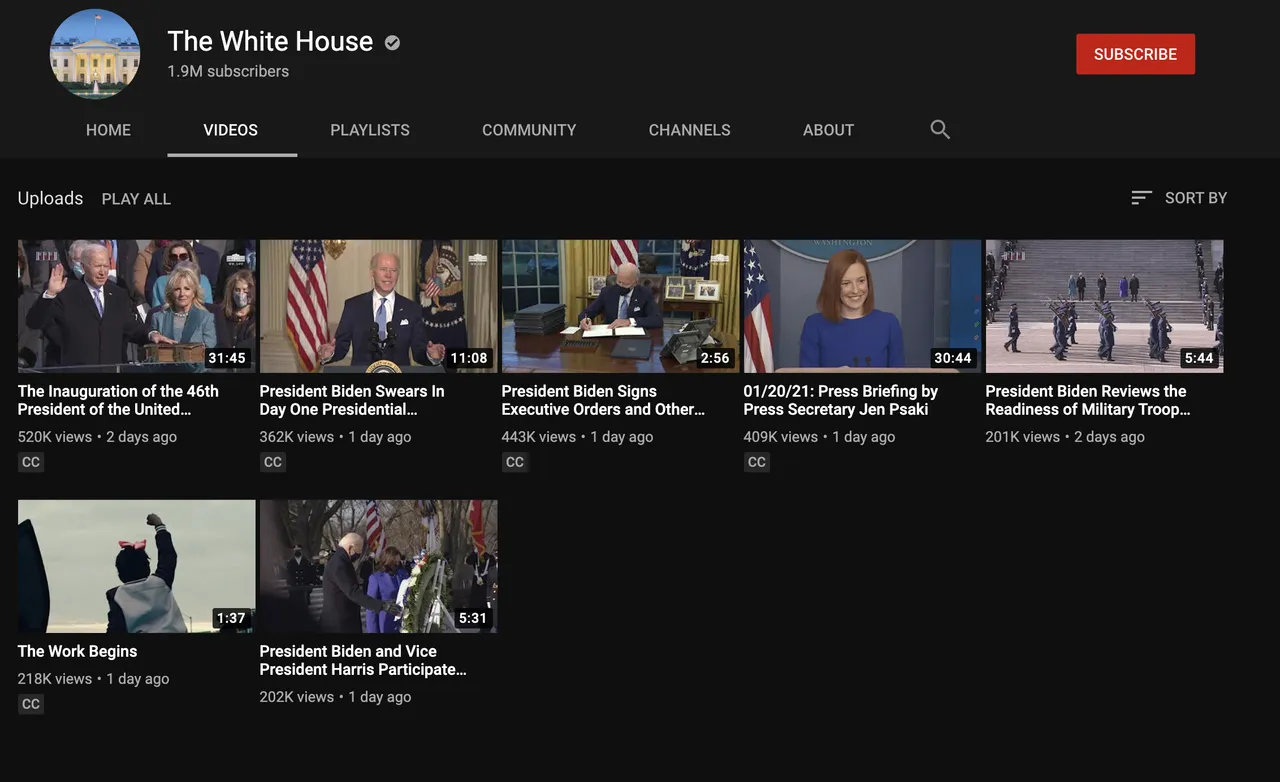Image resolution: width=1280 pixels, height=782 pixels.
Task: Switch to the Playlists tab
Action: [370, 130]
